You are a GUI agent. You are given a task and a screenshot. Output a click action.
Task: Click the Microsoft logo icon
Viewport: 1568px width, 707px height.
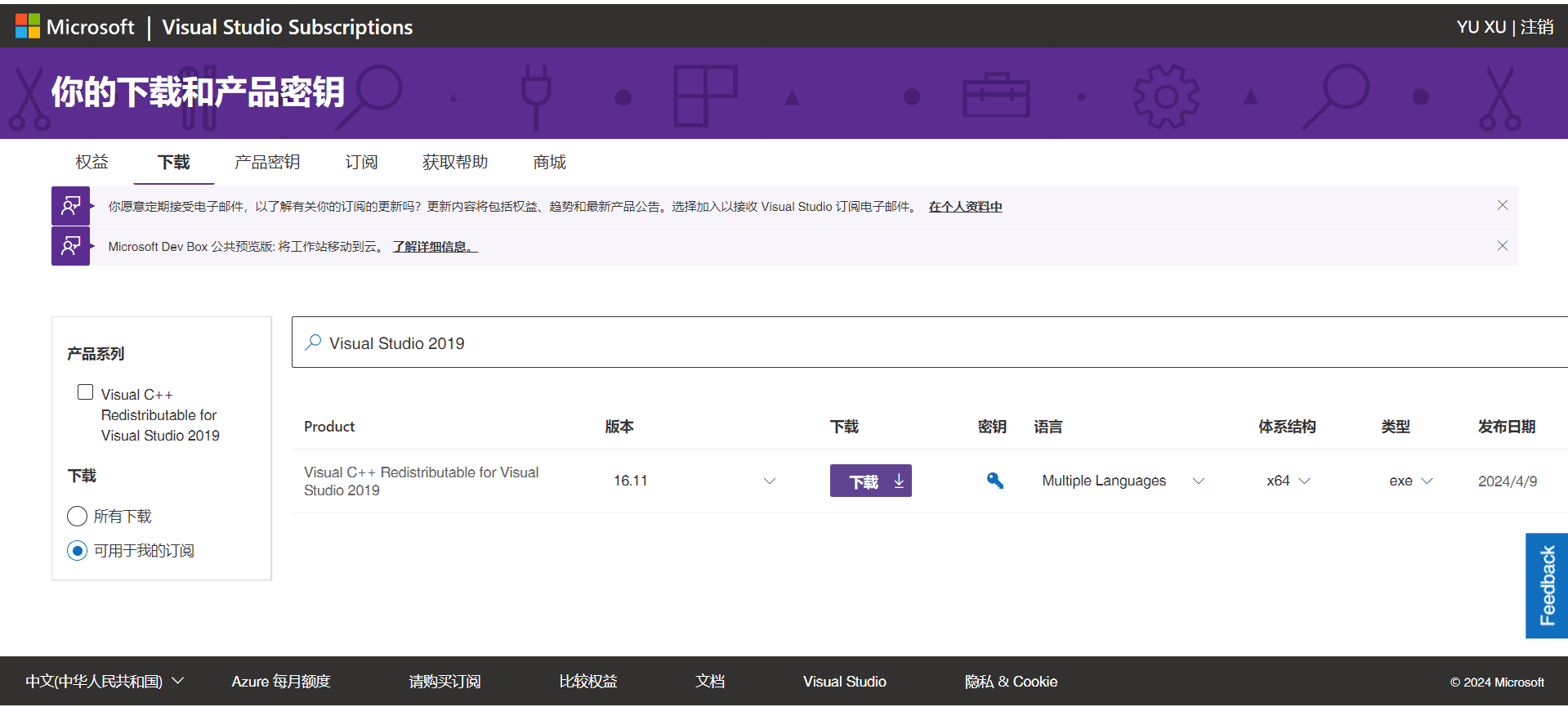(x=28, y=27)
